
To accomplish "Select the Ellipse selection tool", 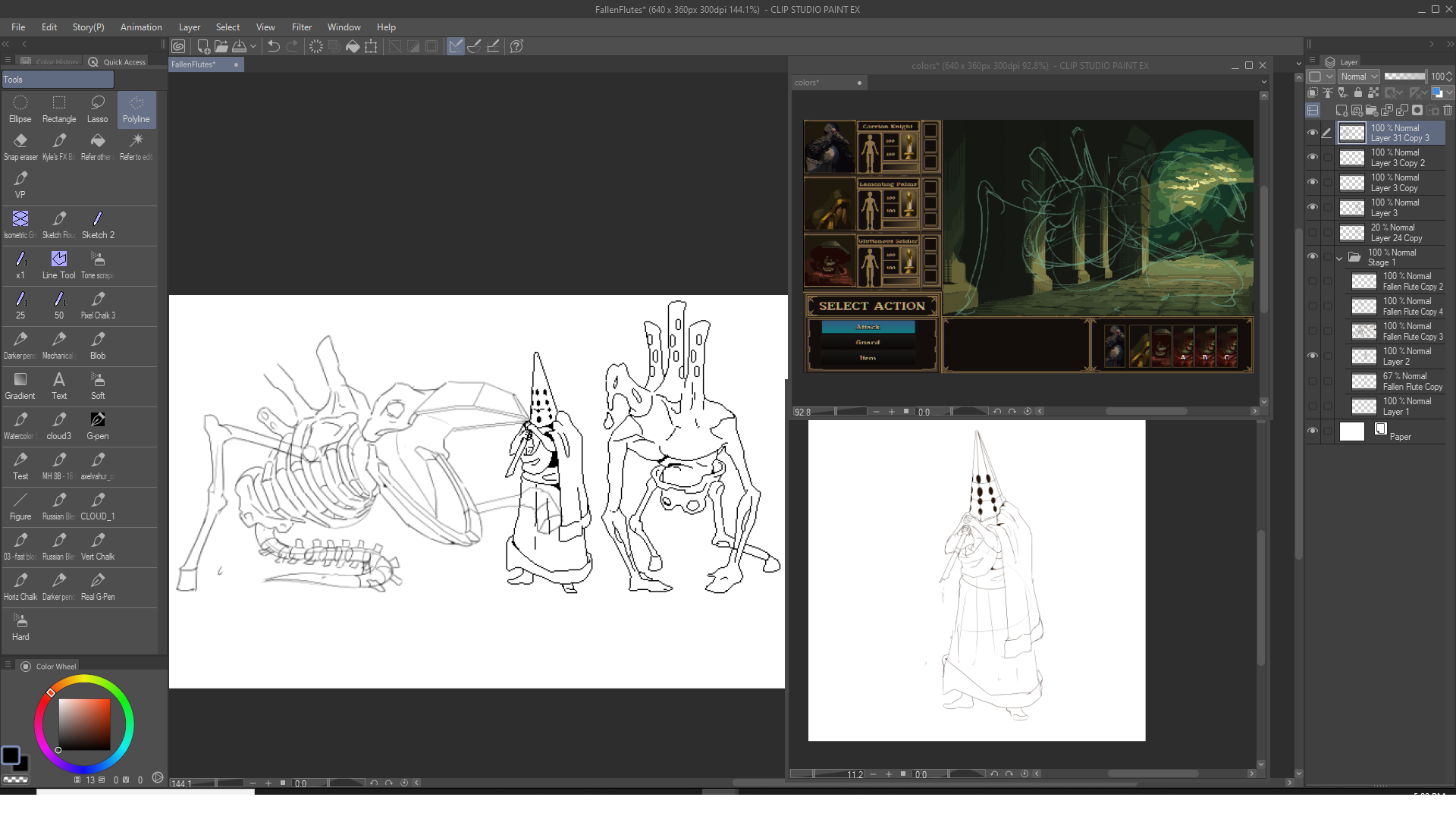I will 20,108.
